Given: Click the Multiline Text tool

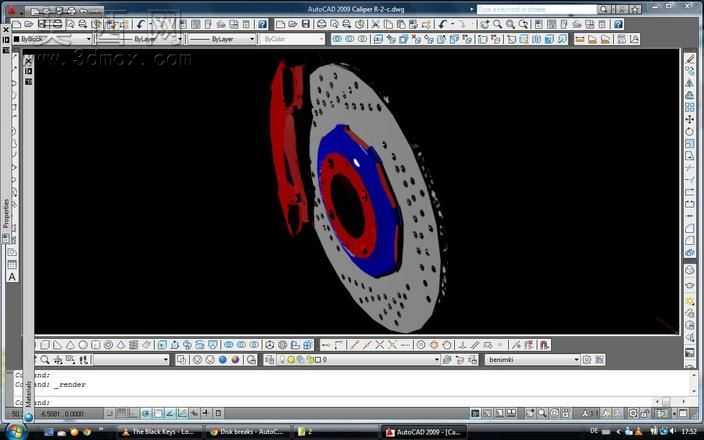Looking at the screenshot, I should coord(12,277).
